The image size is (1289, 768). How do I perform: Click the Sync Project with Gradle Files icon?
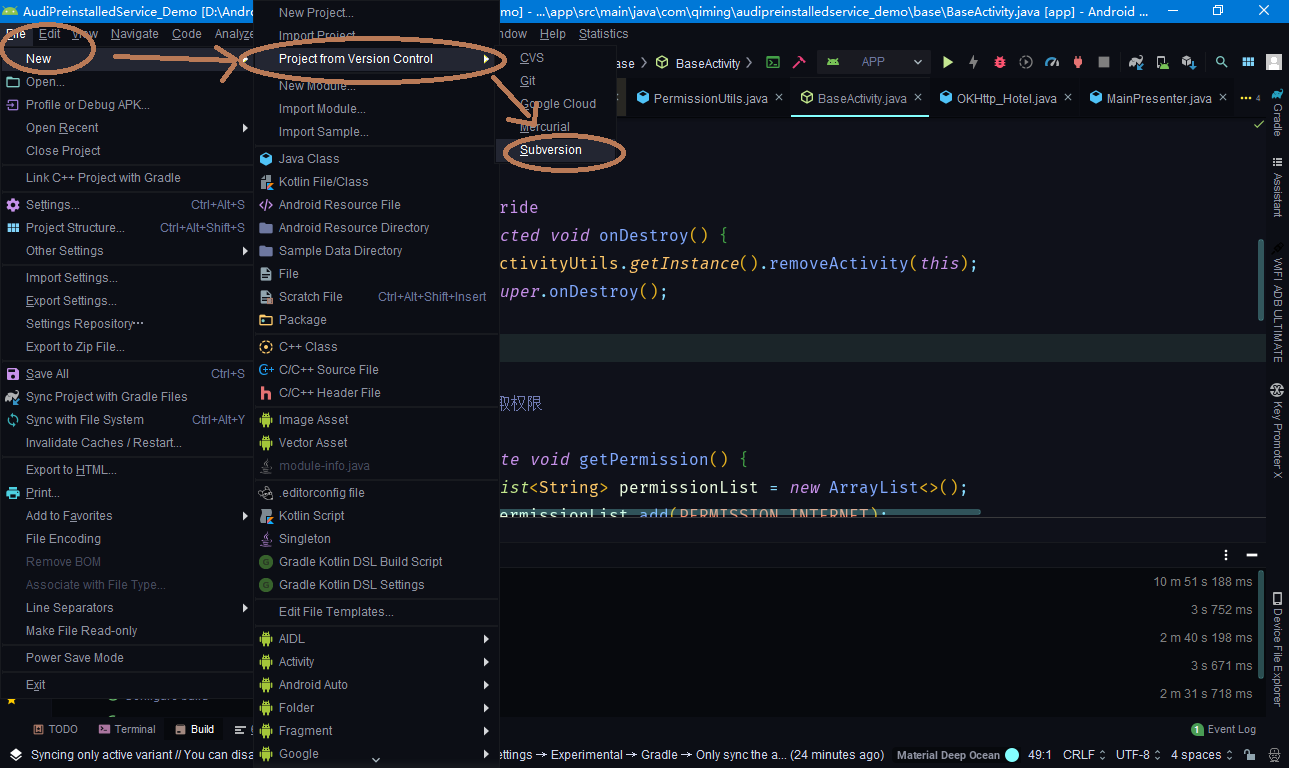[1135, 61]
